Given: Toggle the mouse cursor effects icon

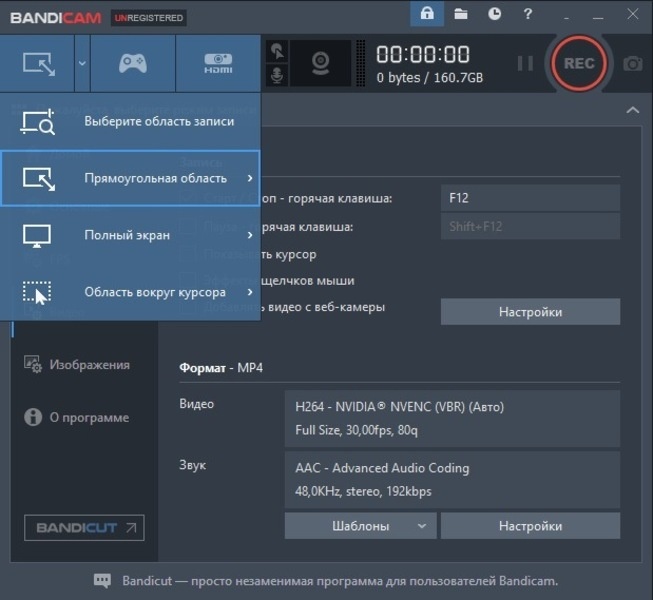Looking at the screenshot, I should [x=277, y=52].
